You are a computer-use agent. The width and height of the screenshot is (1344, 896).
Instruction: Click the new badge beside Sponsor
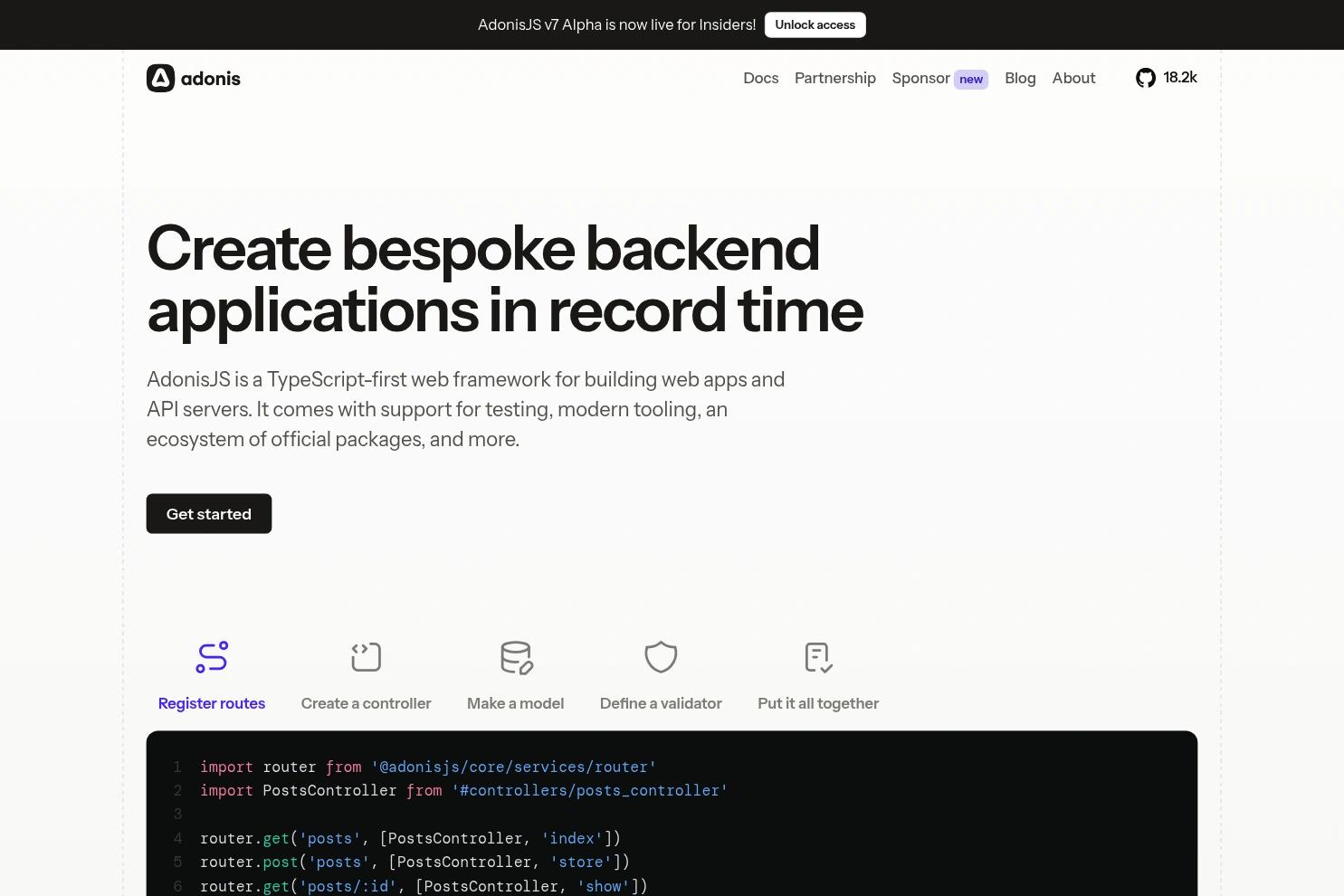pyautogui.click(x=971, y=80)
